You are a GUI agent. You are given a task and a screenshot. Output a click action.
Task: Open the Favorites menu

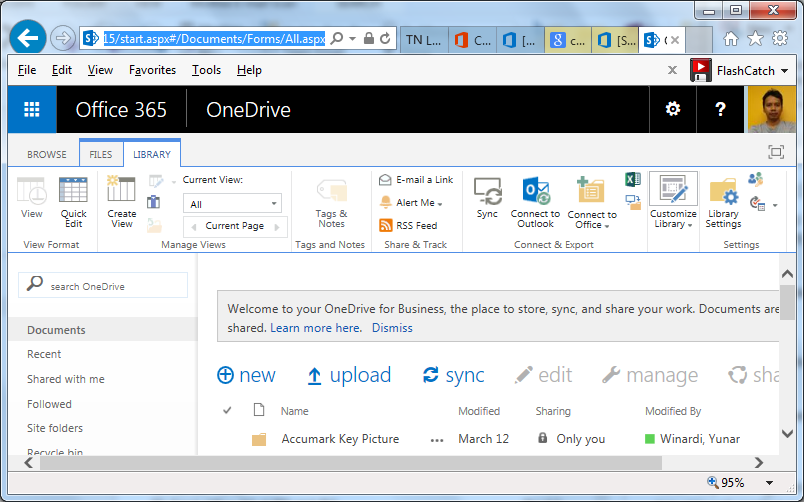[152, 70]
